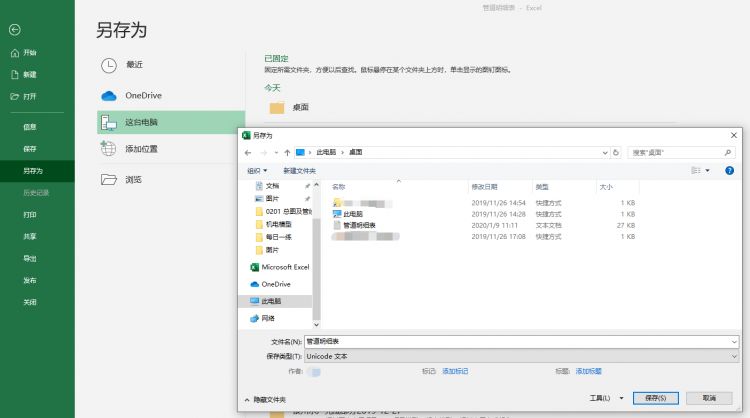Screen dimensions: 750x418
Task: Click the back arrow in Excel backstage
Action: coord(14,30)
